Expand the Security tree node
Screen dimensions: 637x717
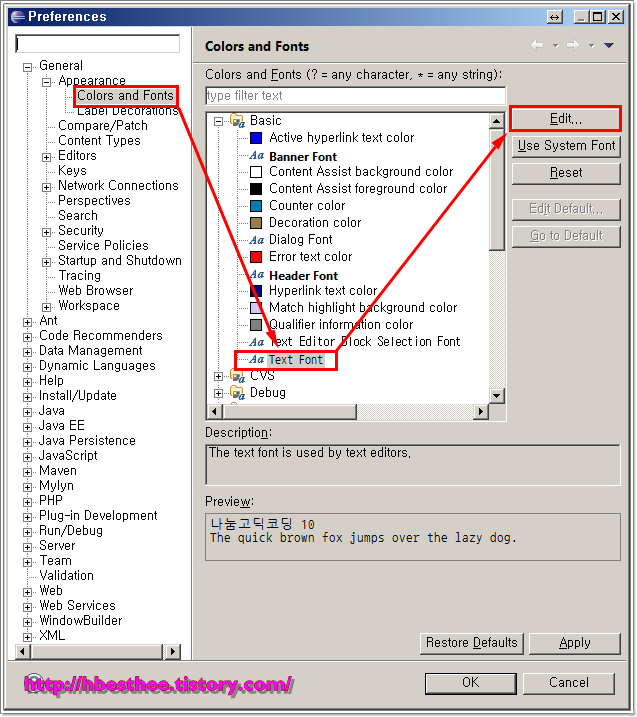tap(46, 232)
